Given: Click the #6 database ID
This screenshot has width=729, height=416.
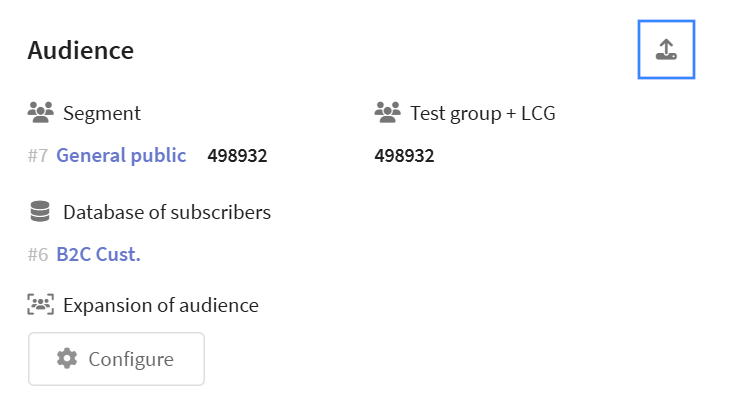Looking at the screenshot, I should click(37, 254).
